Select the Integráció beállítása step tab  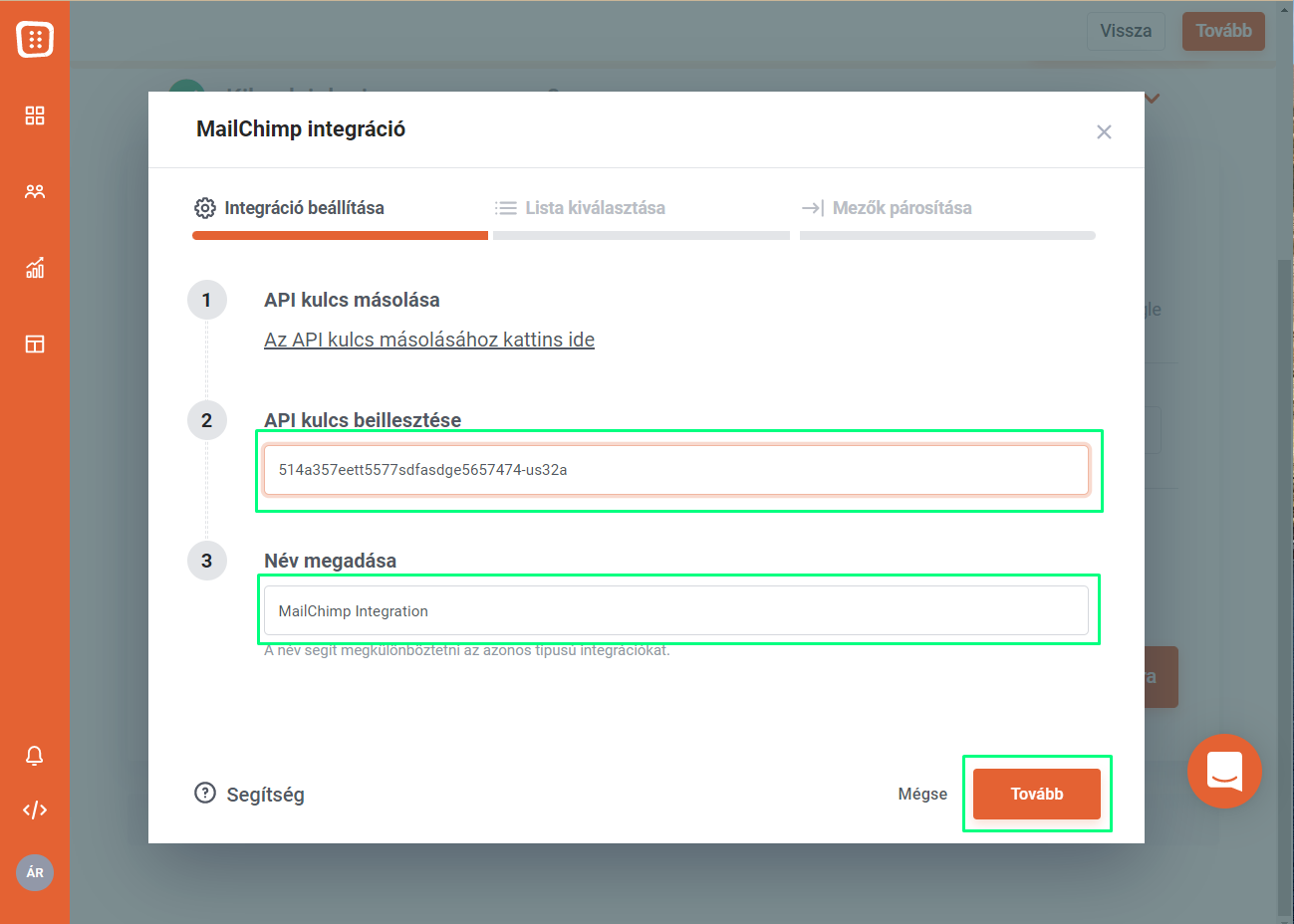tap(340, 216)
